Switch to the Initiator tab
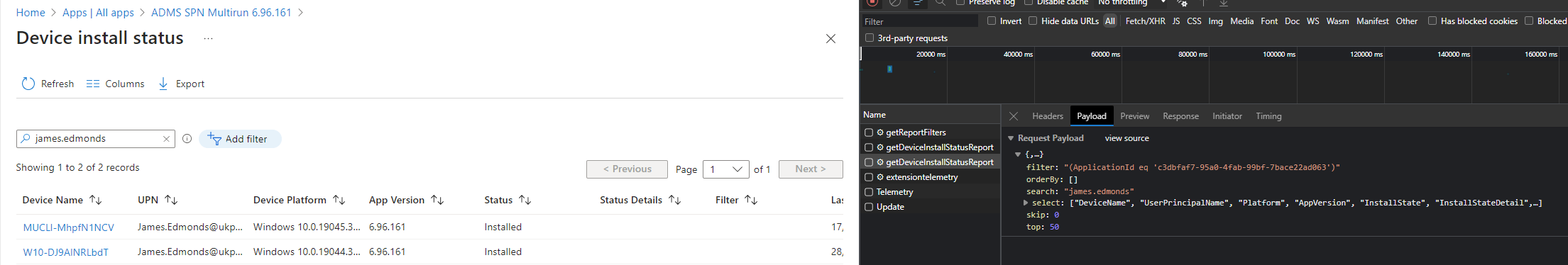This screenshot has width=1568, height=265. click(1227, 116)
